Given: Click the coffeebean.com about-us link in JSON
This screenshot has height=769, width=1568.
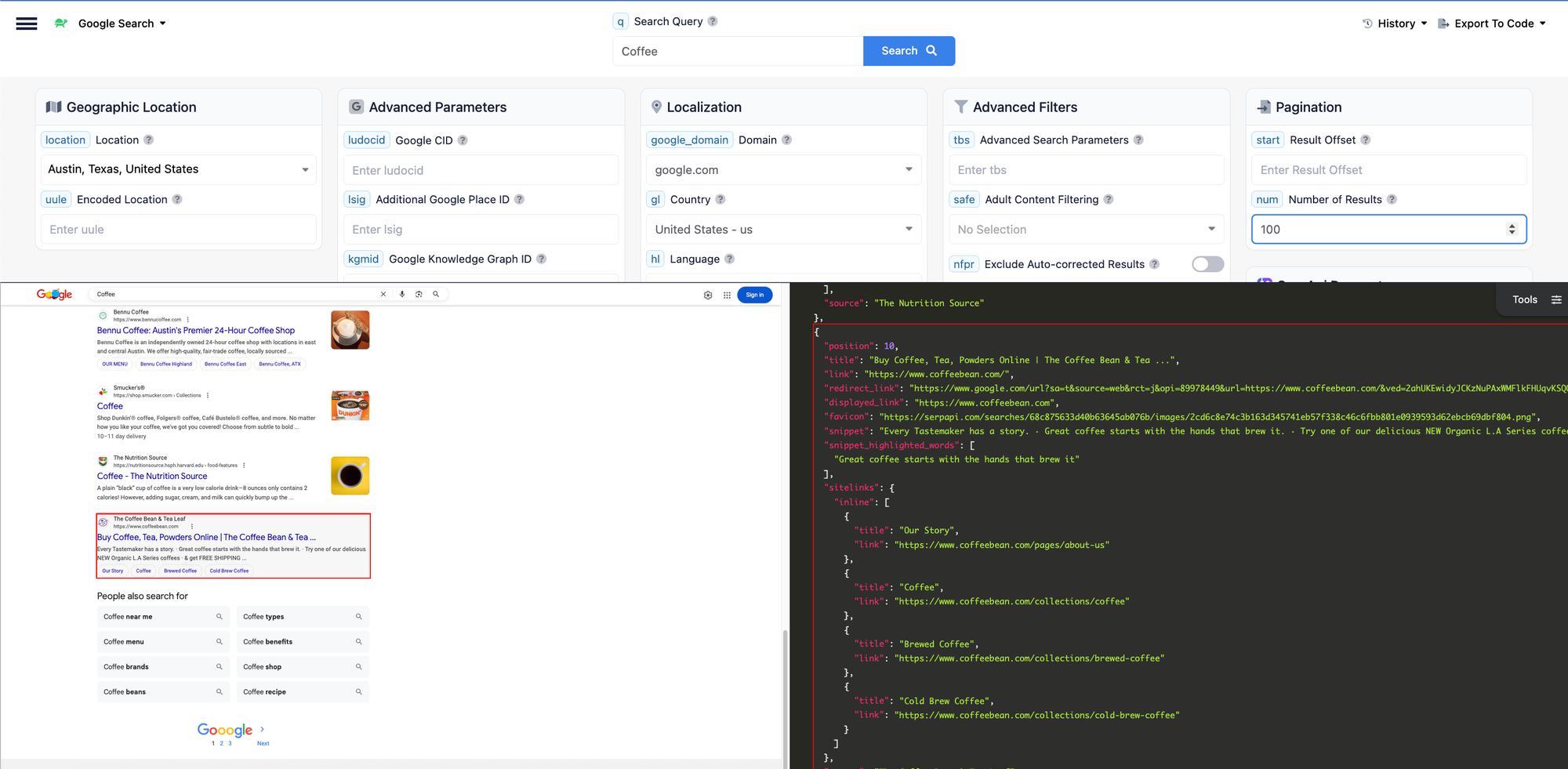Looking at the screenshot, I should (1002, 545).
